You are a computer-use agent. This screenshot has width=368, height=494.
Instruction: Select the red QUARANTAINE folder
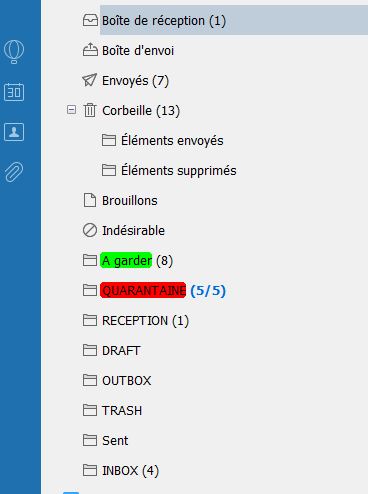[x=143, y=290]
